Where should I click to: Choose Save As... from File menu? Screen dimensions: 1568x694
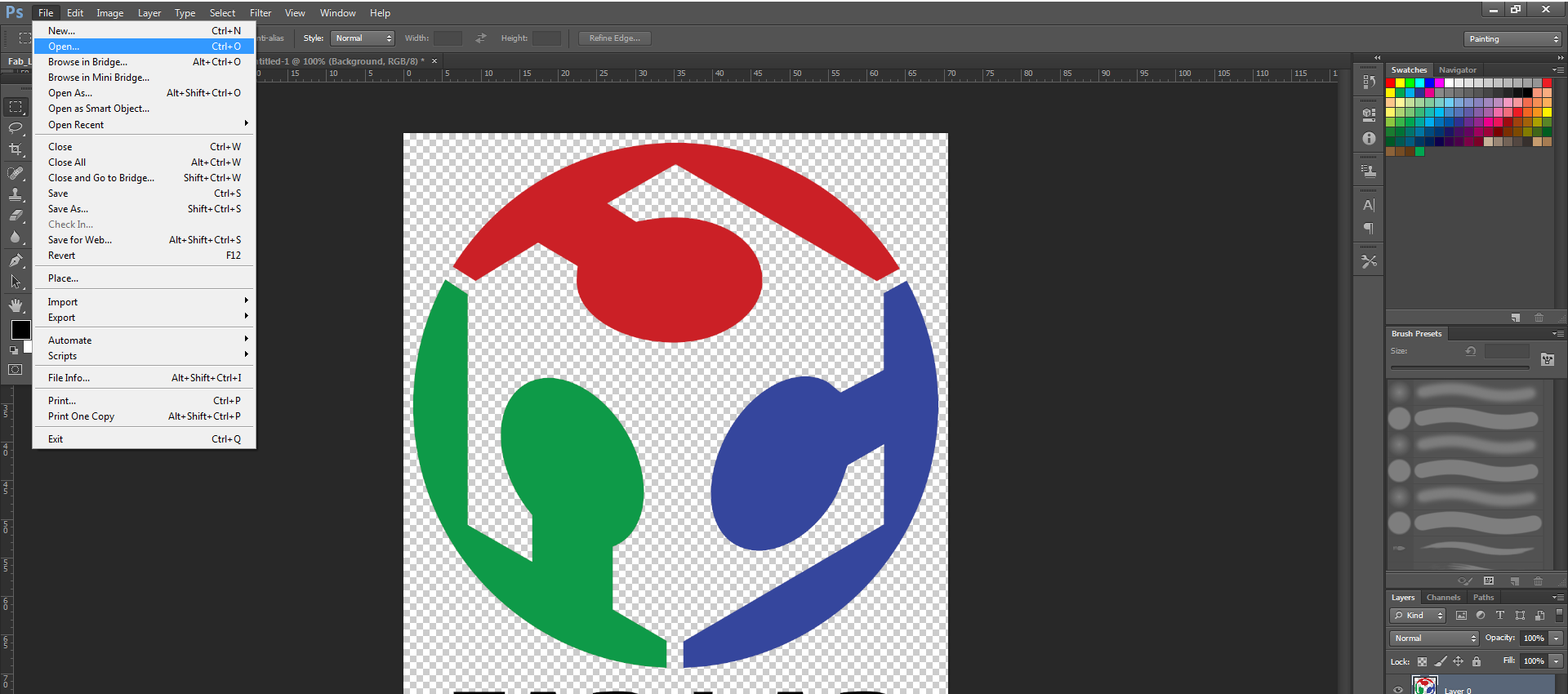[x=144, y=209]
